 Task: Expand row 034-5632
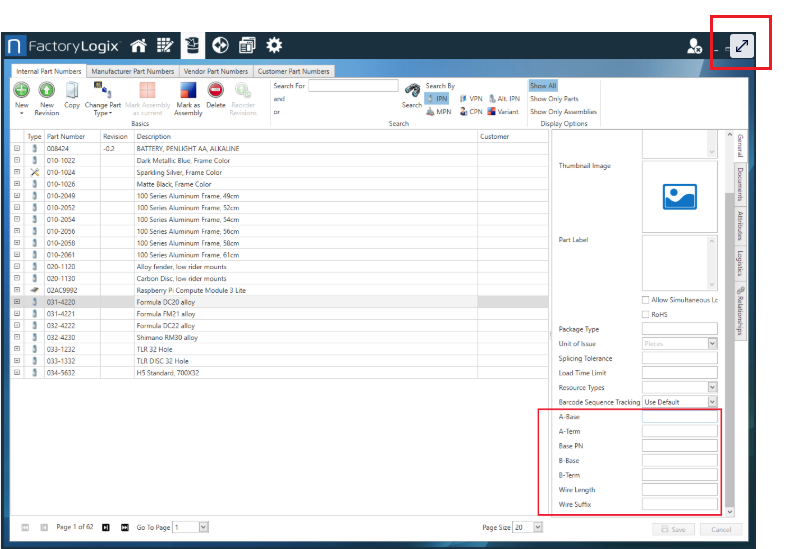tap(17, 373)
